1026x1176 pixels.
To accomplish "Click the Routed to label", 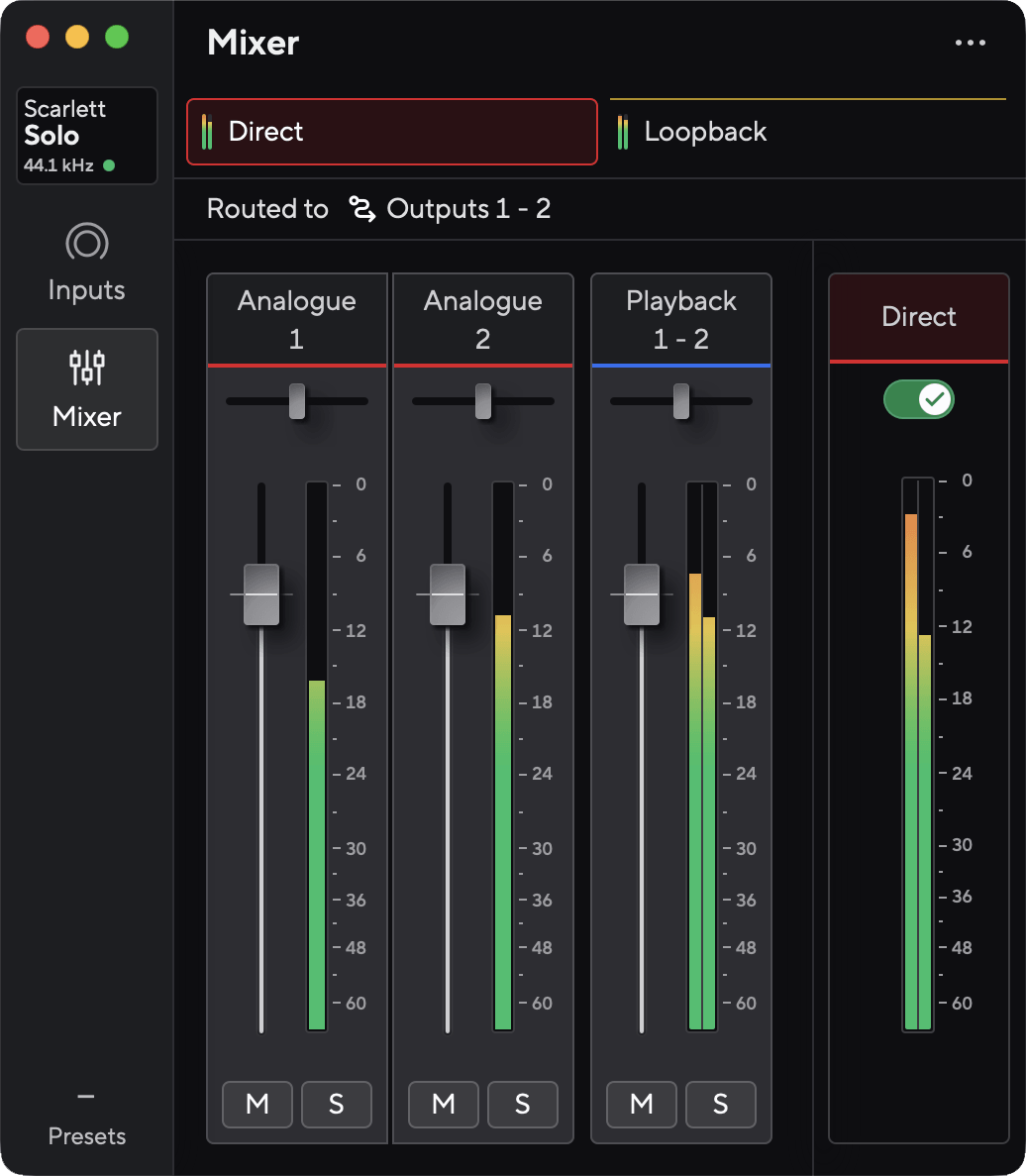I will tap(267, 208).
